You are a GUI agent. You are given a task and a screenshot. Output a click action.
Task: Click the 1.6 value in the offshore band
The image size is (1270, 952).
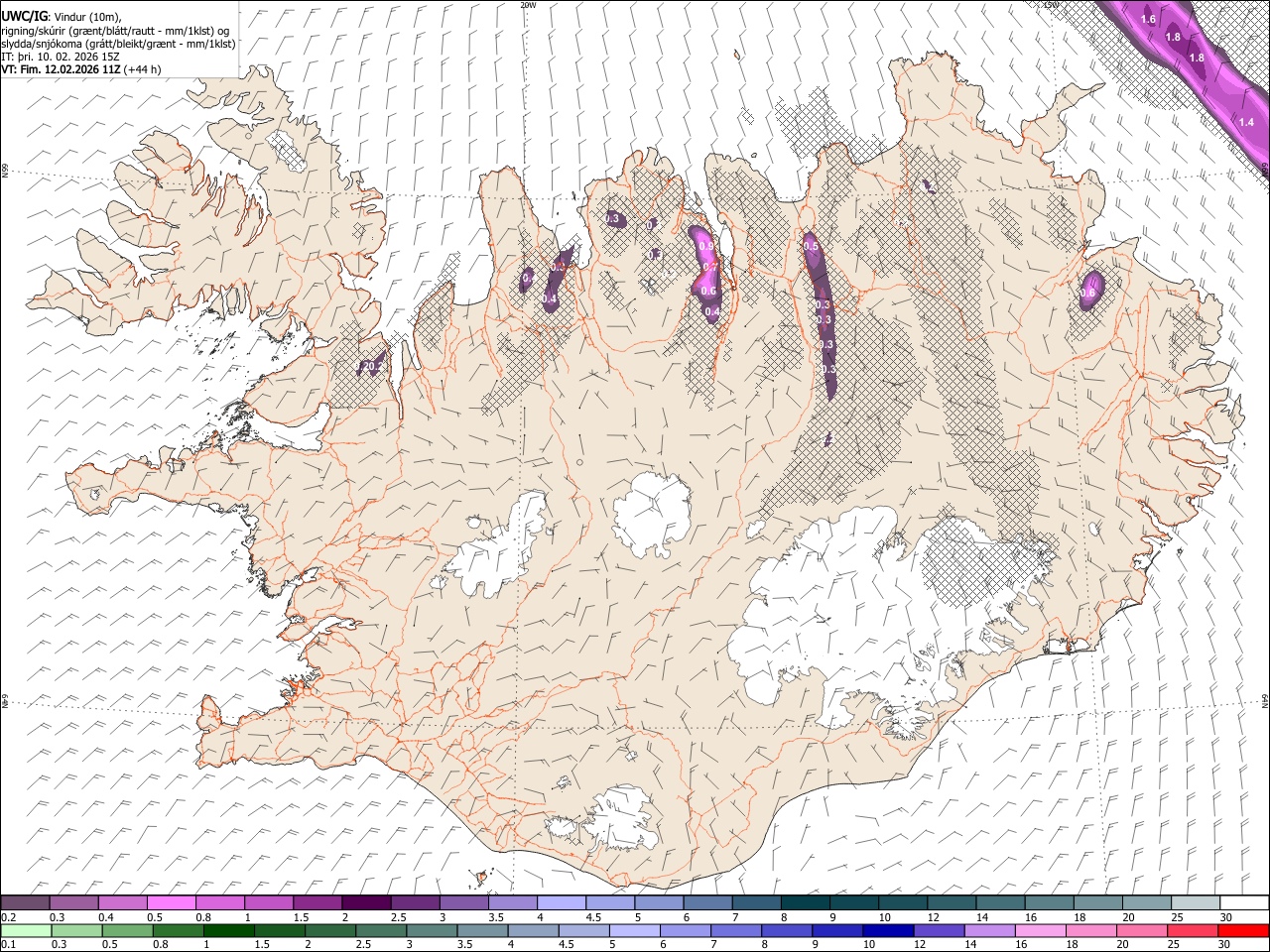tap(1149, 20)
